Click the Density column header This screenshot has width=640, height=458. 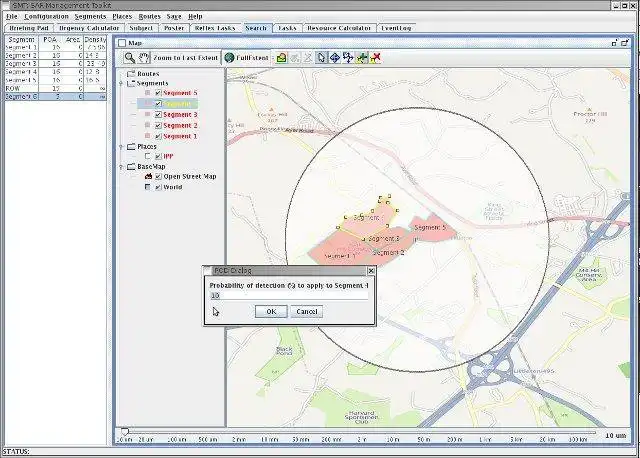[95, 40]
